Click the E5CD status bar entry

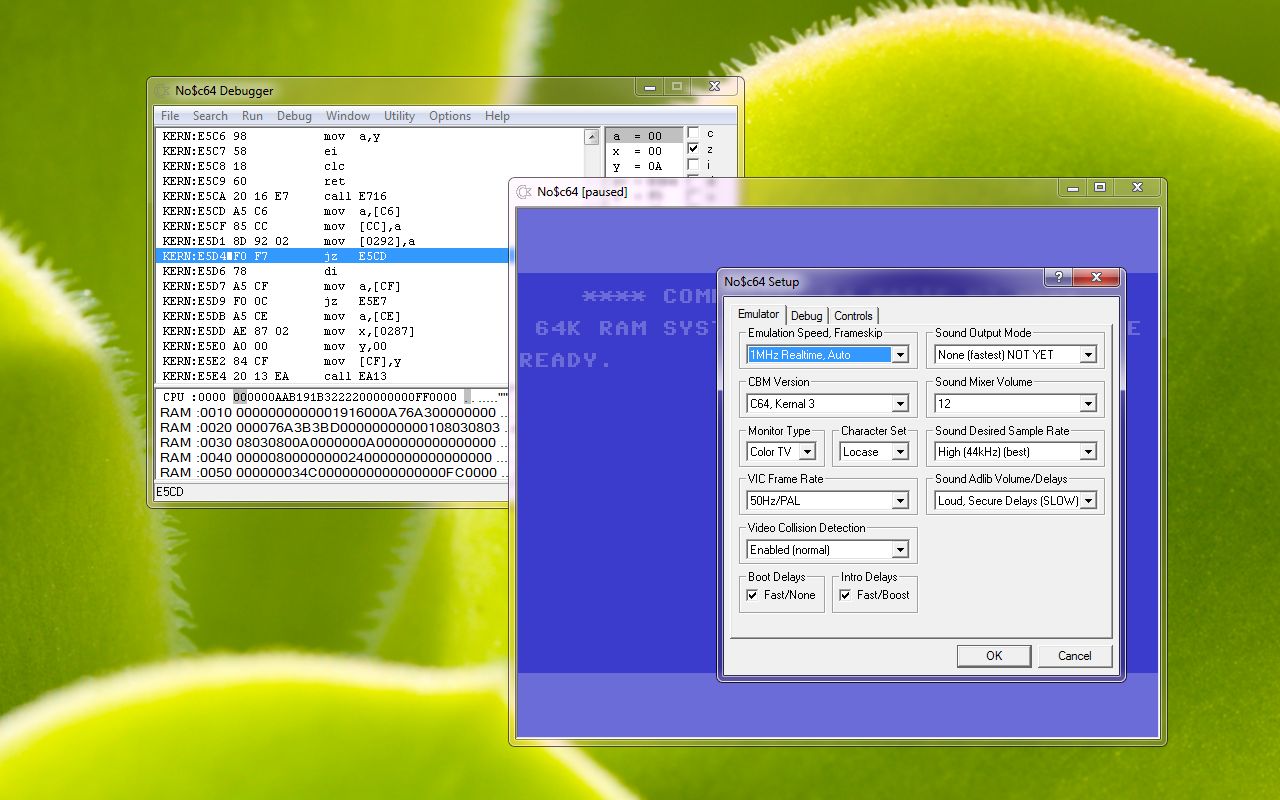[170, 492]
